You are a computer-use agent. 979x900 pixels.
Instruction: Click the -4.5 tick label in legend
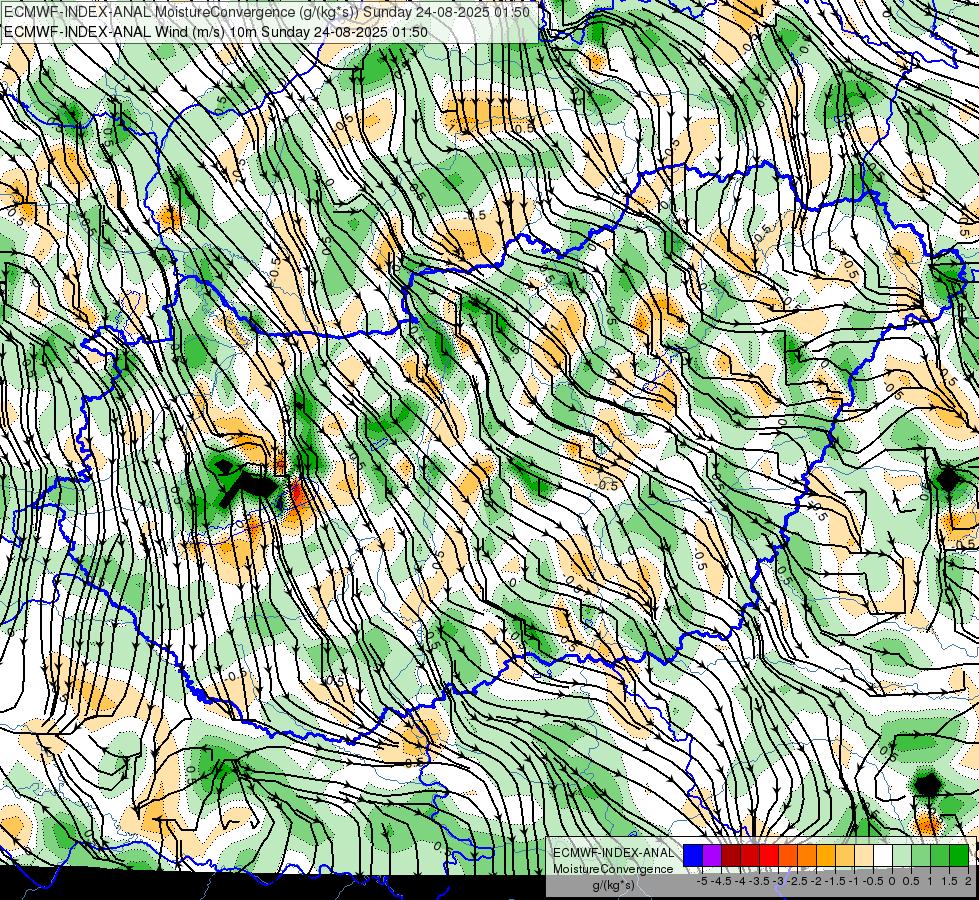722,881
